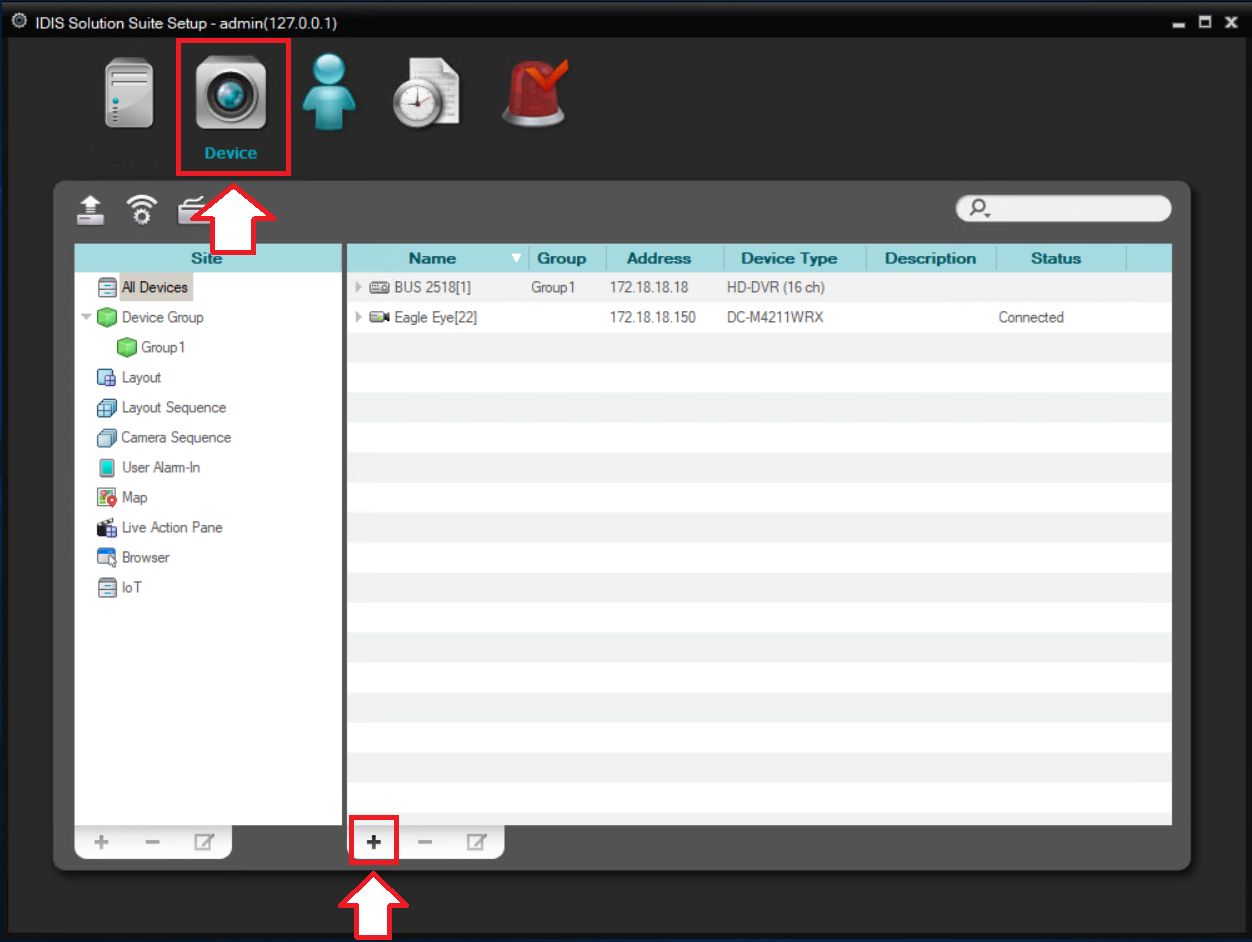The image size is (1252, 942).
Task: Sort by the Address column header
Action: click(x=659, y=258)
